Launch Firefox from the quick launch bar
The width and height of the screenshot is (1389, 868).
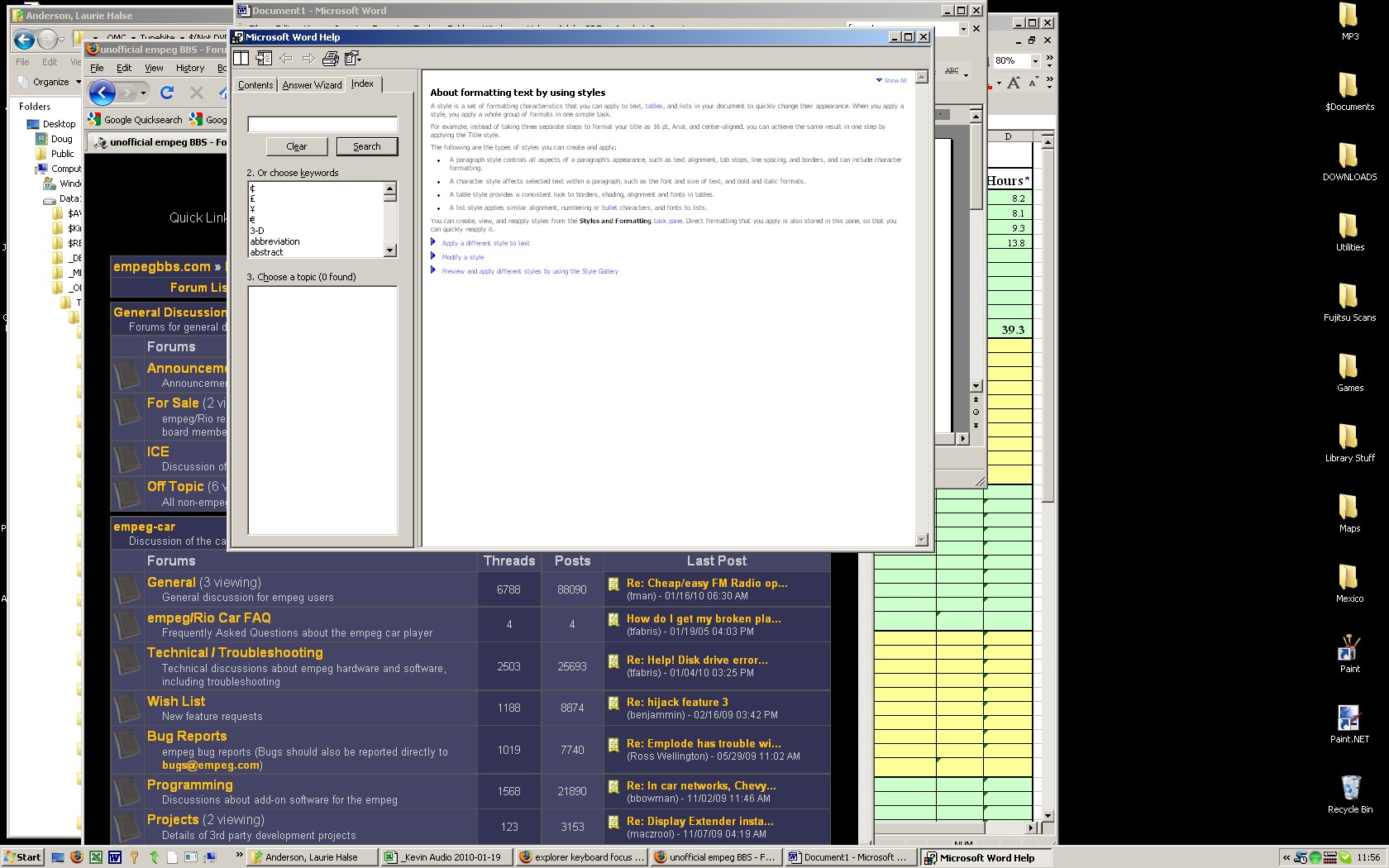77,857
